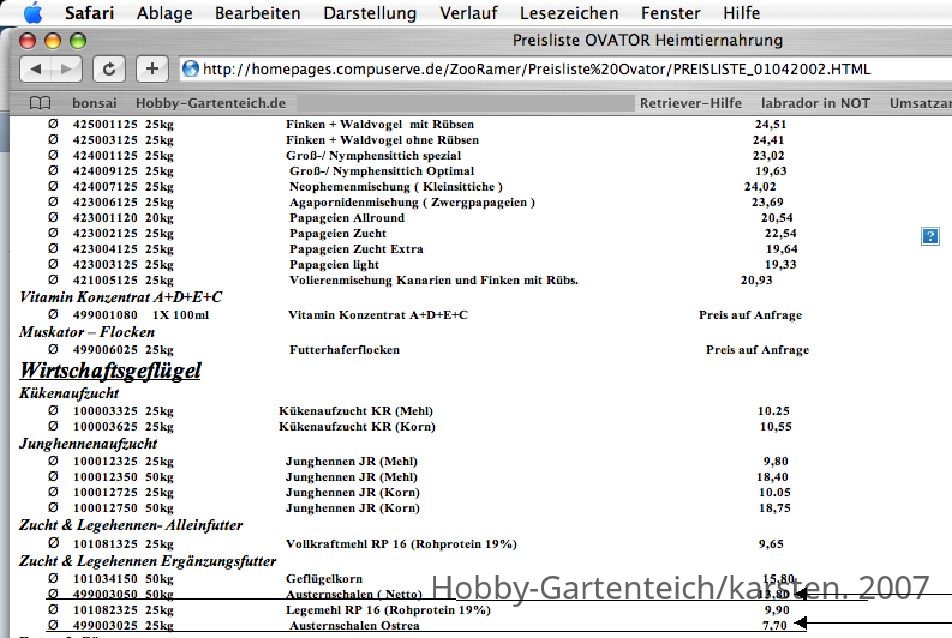Open the Safari application menu
The width and height of the screenshot is (952, 638).
pyautogui.click(x=89, y=13)
